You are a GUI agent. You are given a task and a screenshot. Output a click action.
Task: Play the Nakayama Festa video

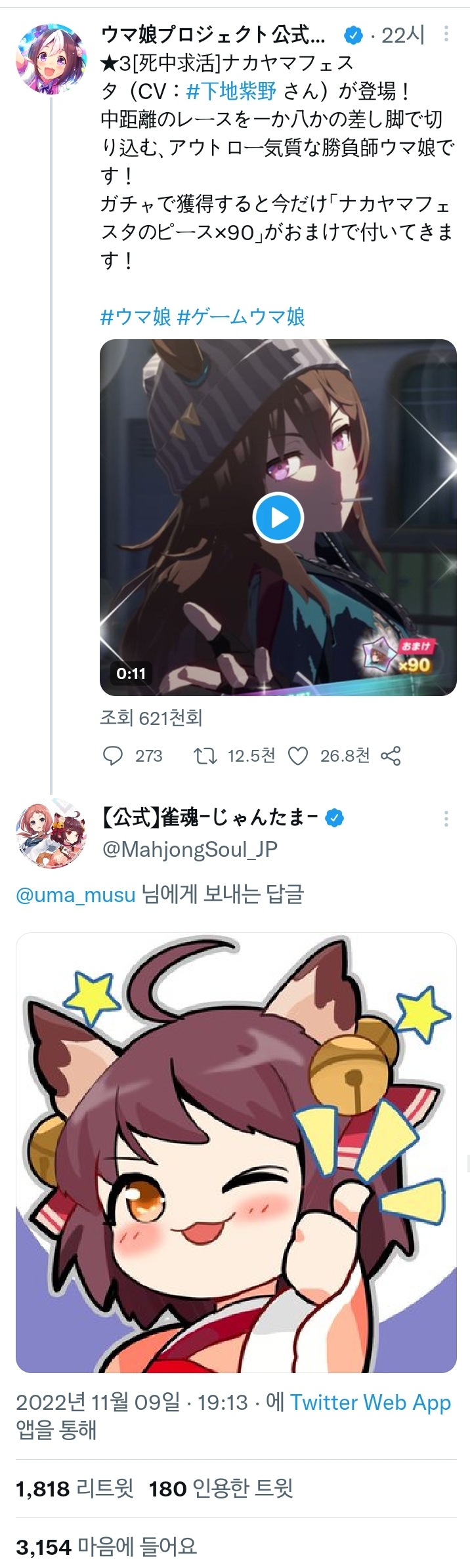coord(278,518)
